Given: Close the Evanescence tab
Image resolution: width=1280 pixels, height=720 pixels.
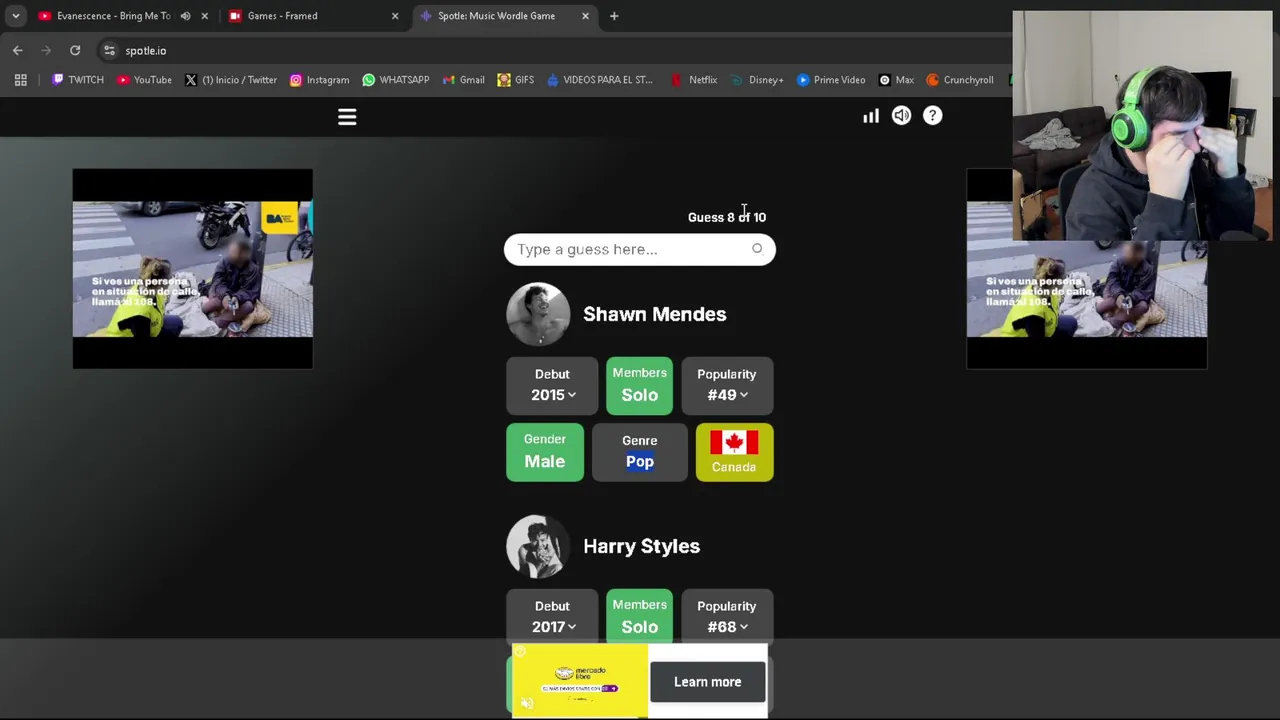Looking at the screenshot, I should [x=204, y=16].
